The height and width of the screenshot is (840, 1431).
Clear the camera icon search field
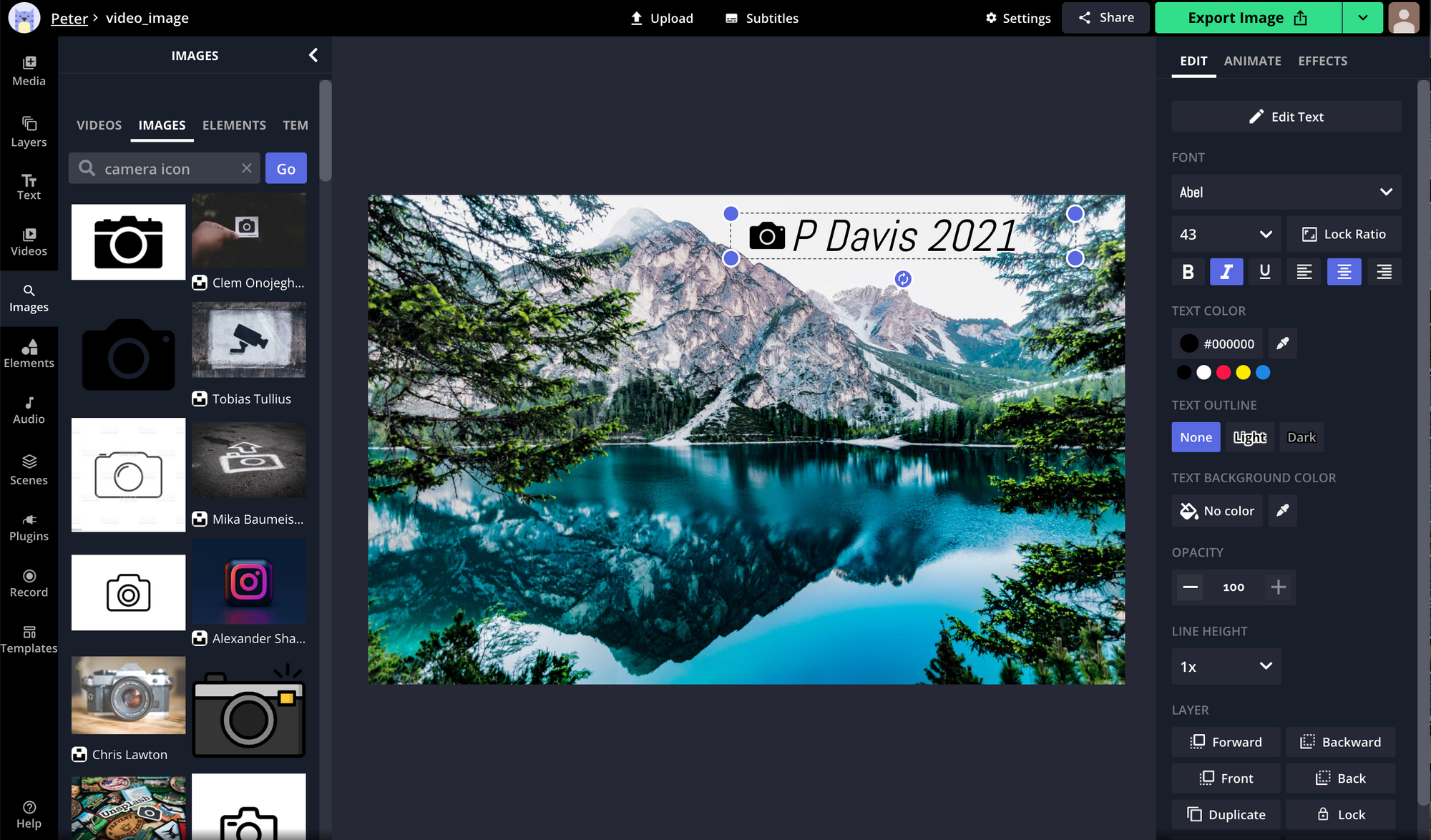coord(246,168)
